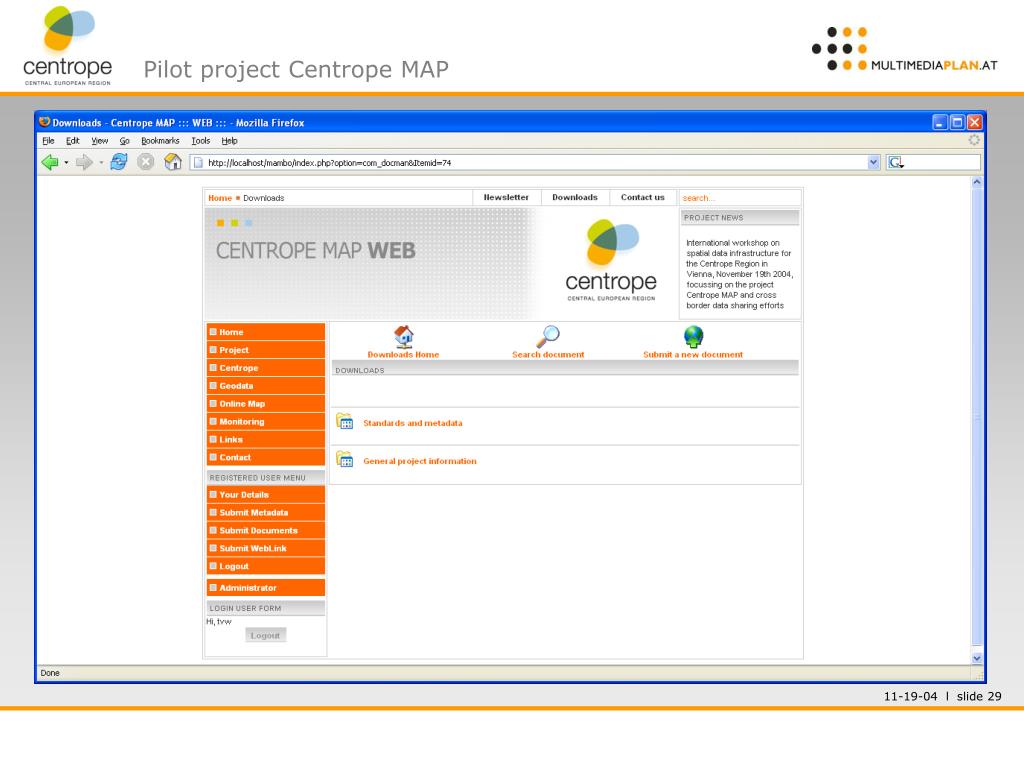1024x768 pixels.
Task: Click the browser search box
Action: point(942,163)
